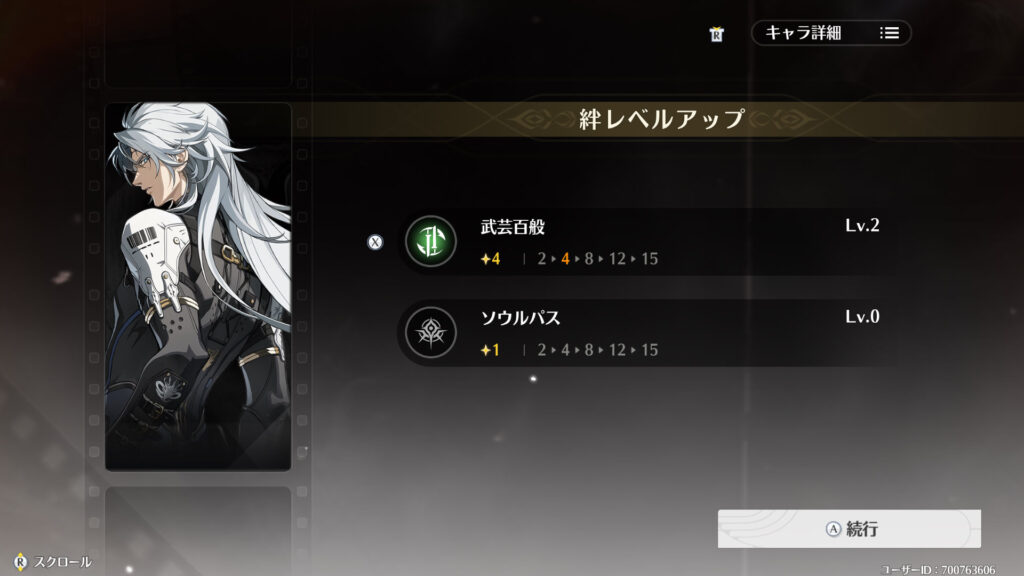Click the highlighted orange 4 milestone
This screenshot has width=1024, height=576.
click(x=566, y=259)
